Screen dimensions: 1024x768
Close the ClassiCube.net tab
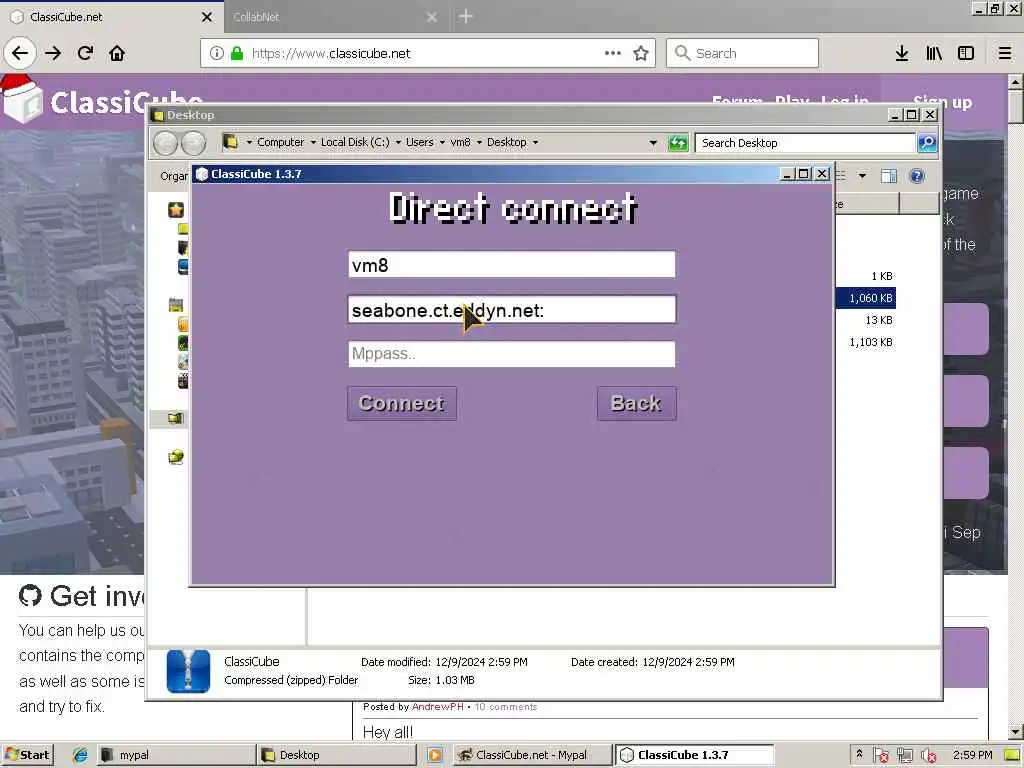206,17
